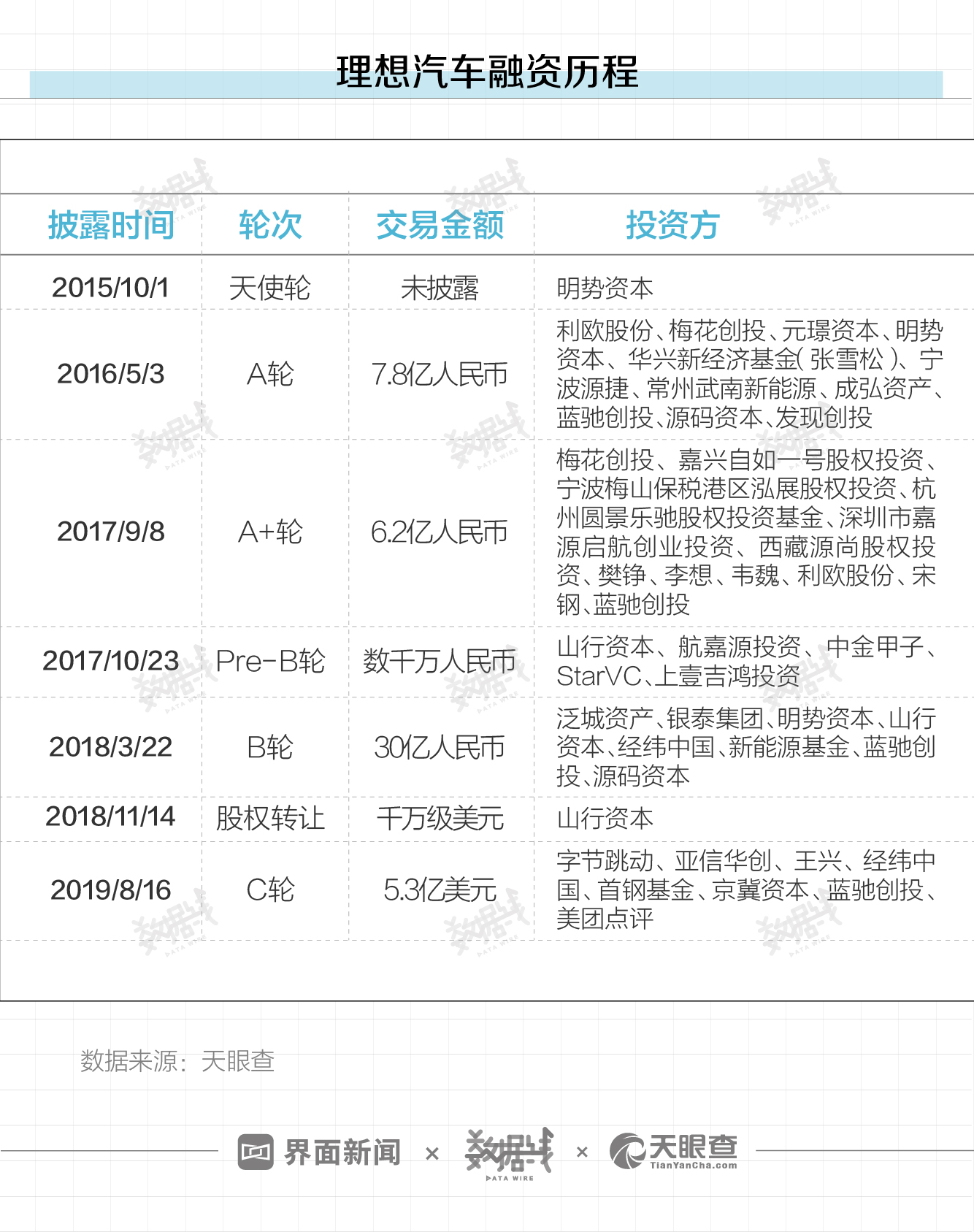Click the B轮 investor list starting 泛城资产
Viewport: 974px width, 1232px height.
tap(746, 747)
